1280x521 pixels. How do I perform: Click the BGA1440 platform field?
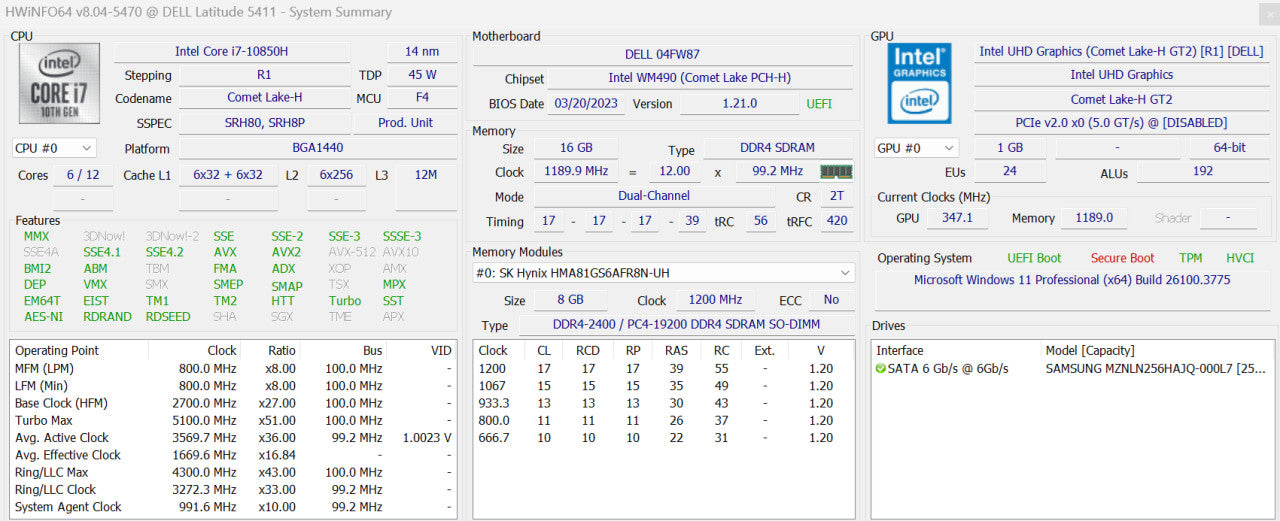(x=318, y=148)
